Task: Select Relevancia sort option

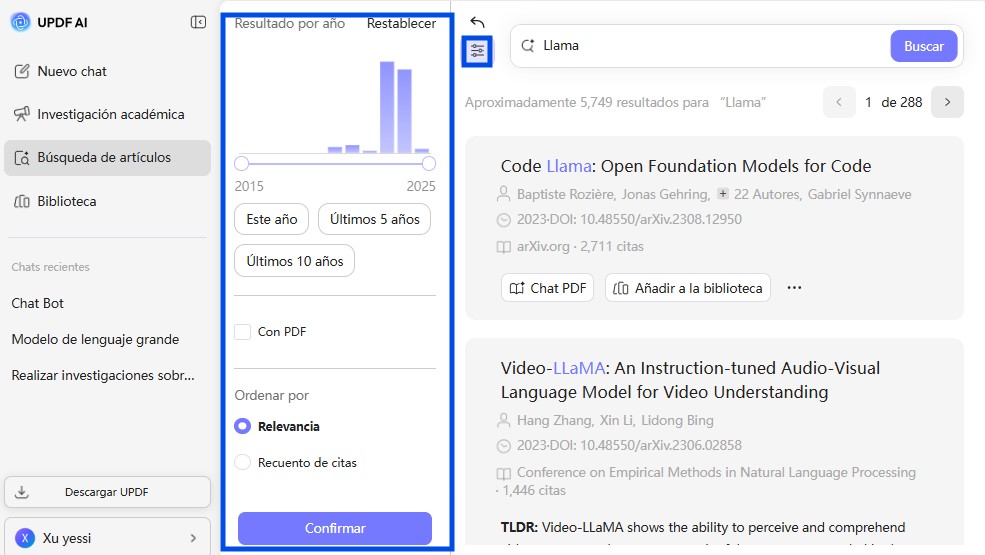Action: [242, 426]
